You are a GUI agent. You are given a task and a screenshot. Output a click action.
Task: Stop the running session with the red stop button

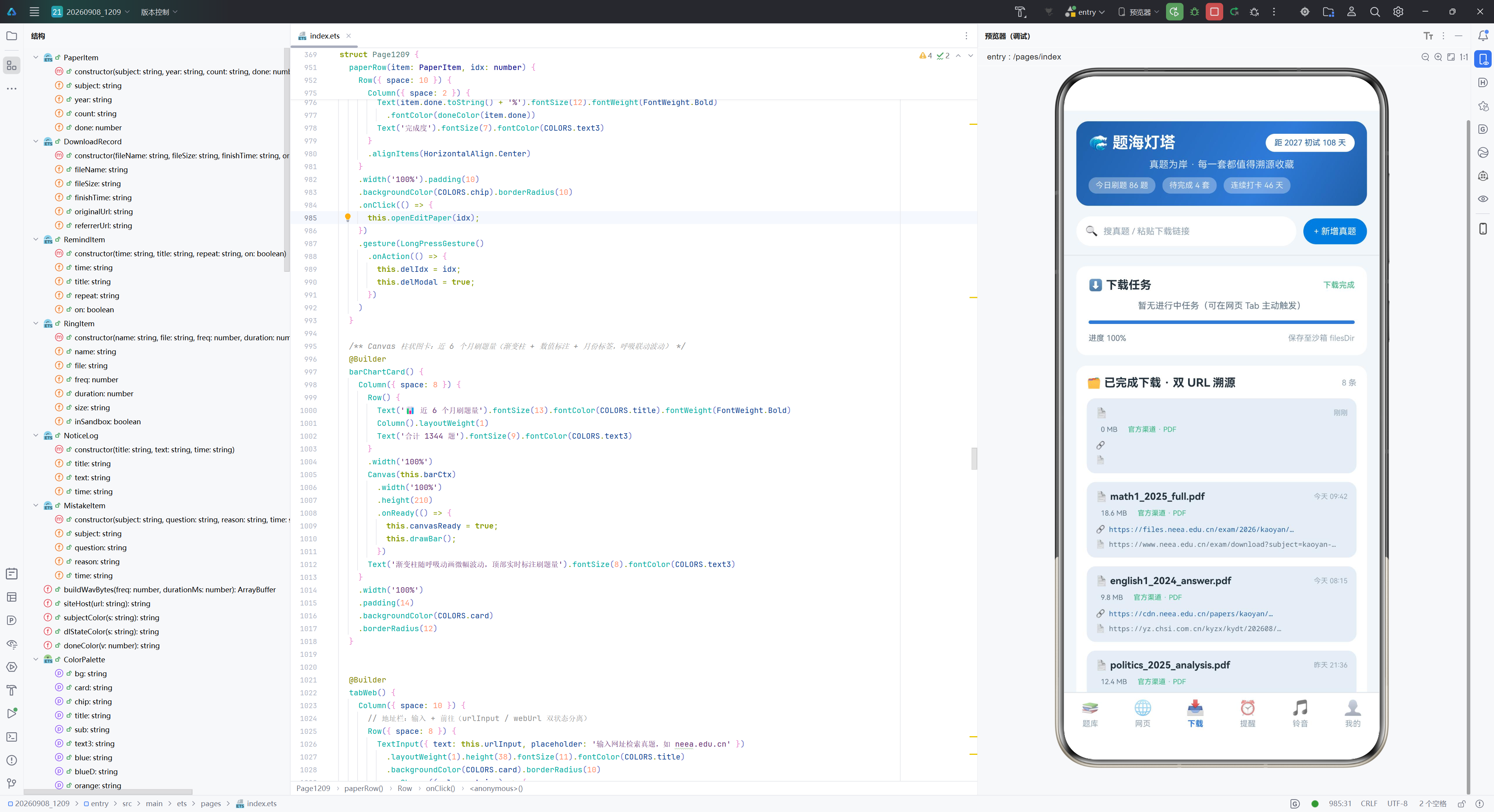click(x=1214, y=12)
